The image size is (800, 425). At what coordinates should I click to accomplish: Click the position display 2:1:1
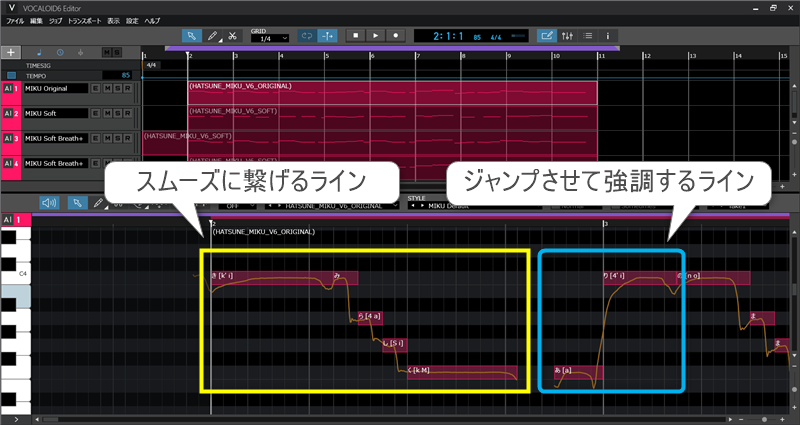point(448,36)
